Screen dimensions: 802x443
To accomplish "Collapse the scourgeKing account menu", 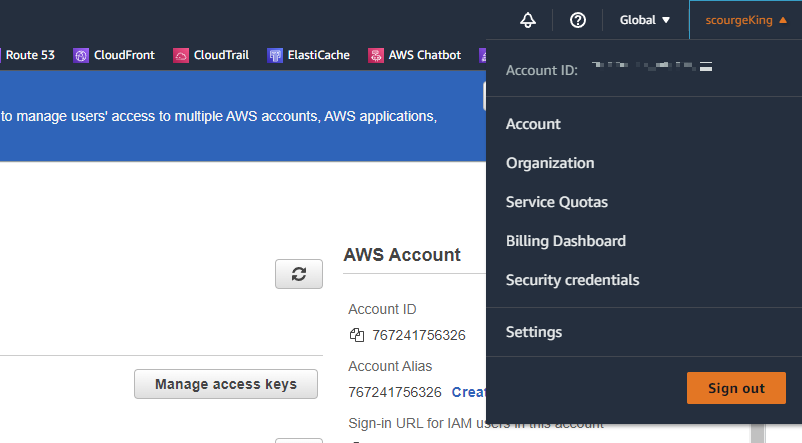I will point(746,20).
